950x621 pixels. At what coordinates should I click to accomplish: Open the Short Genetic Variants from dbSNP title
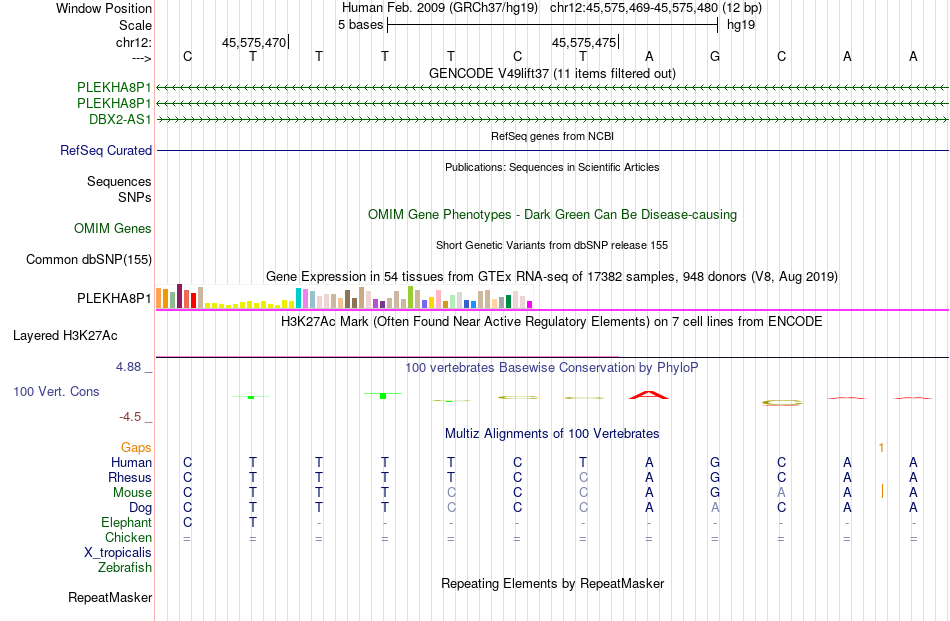tap(552, 245)
